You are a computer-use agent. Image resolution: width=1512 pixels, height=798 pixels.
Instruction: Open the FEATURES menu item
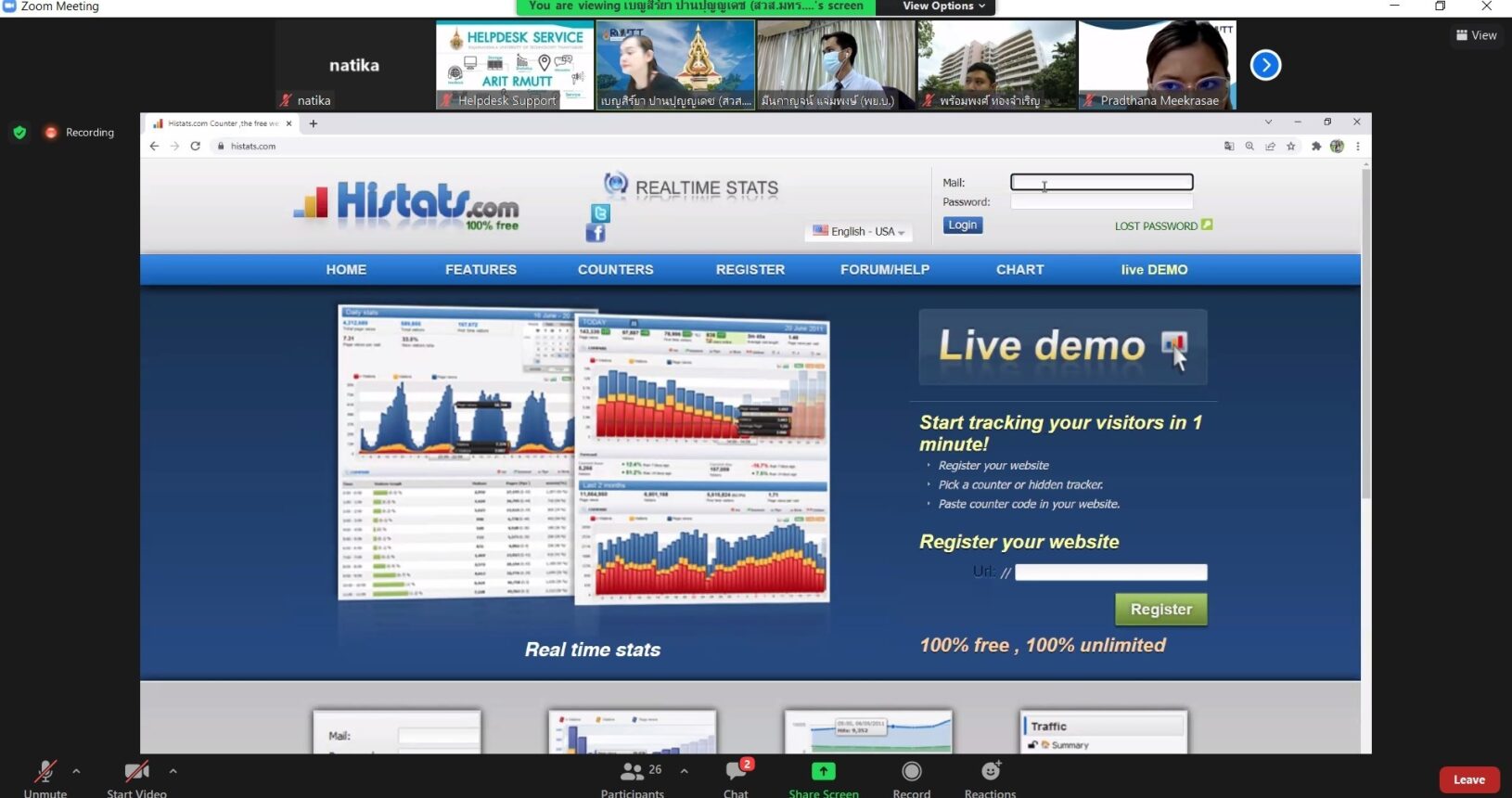(481, 270)
